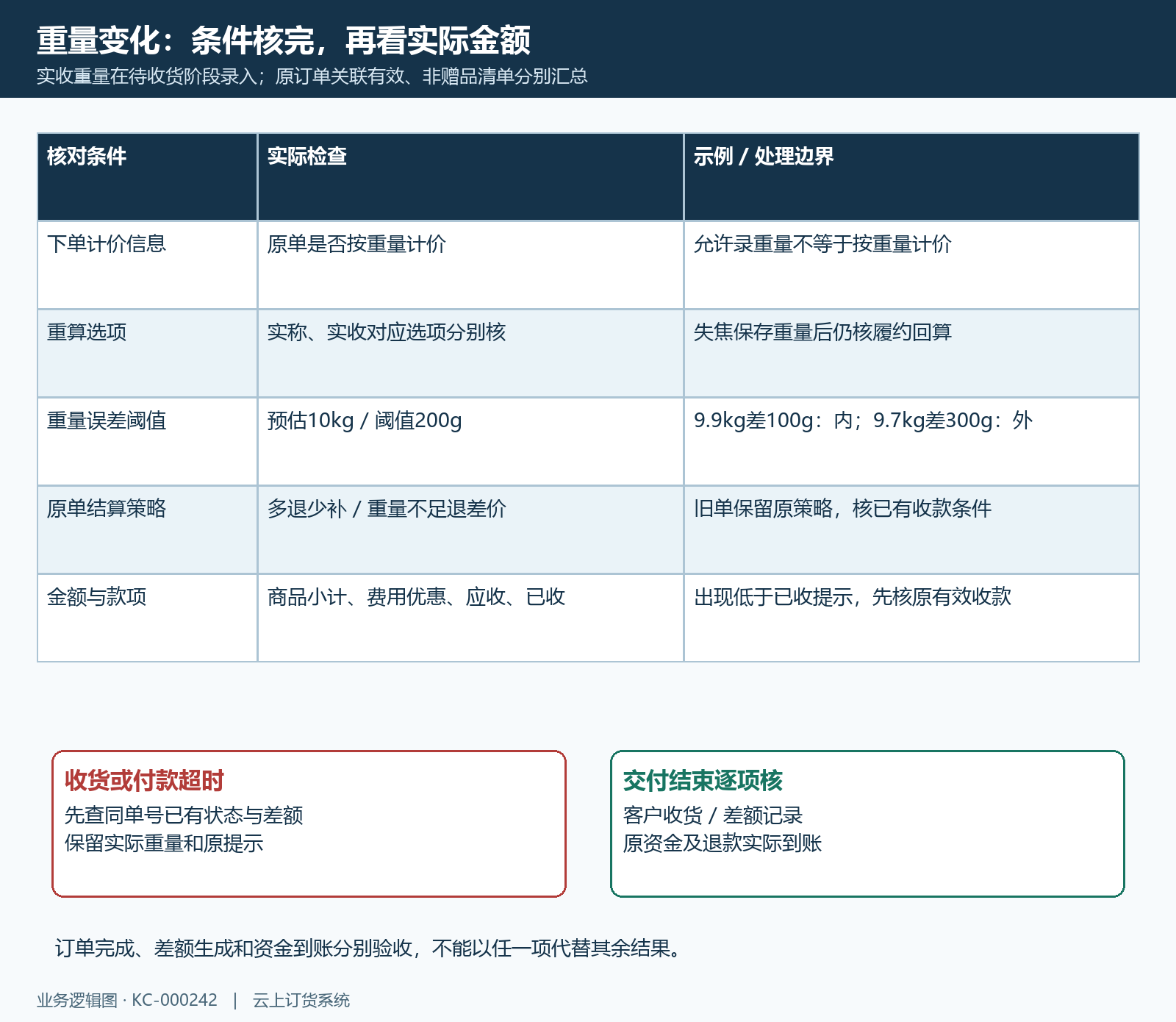Select the 下单计价信息 cell
The width and height of the screenshot is (1176, 1022).
tap(147, 265)
